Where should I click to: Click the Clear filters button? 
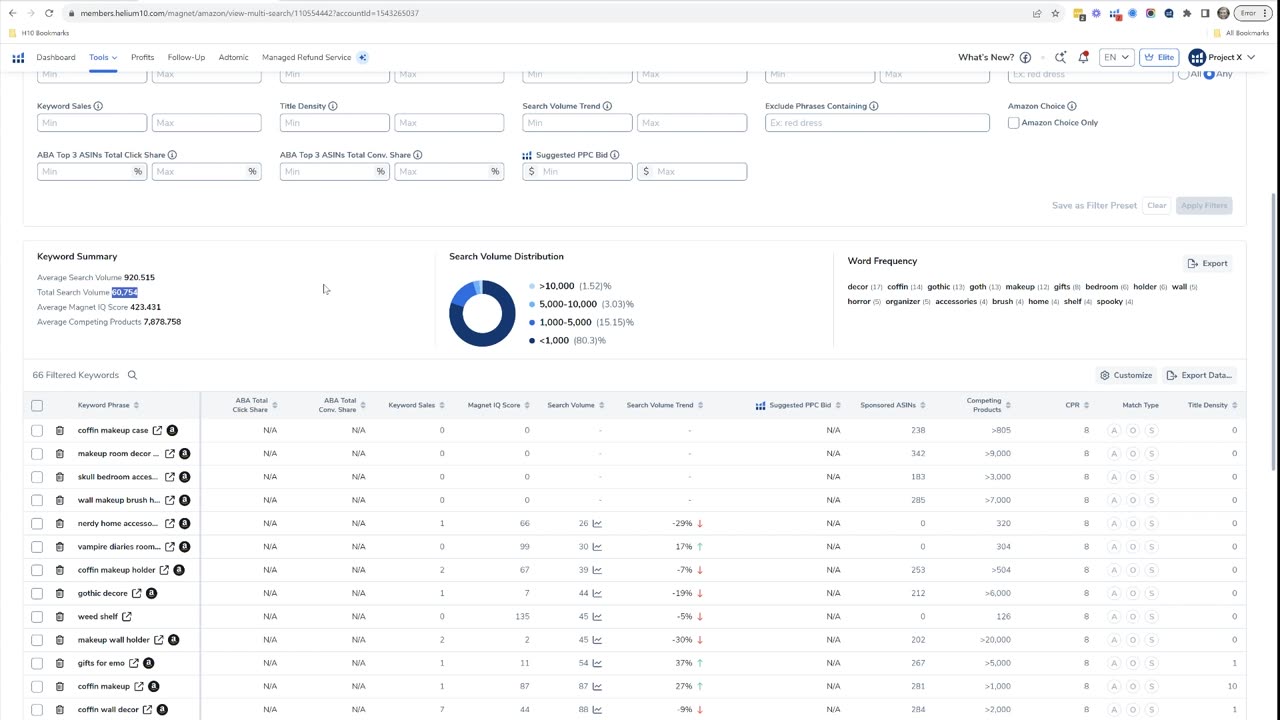coord(1156,205)
